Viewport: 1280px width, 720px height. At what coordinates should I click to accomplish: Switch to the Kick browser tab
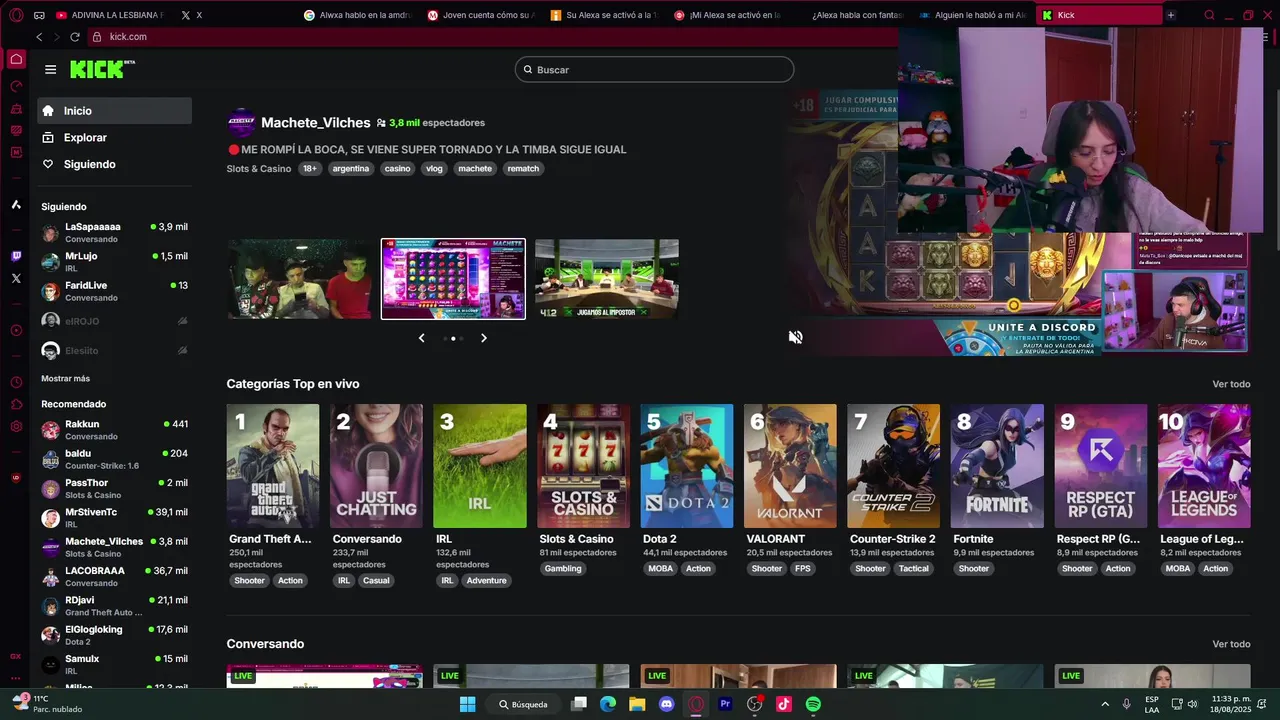click(1098, 15)
